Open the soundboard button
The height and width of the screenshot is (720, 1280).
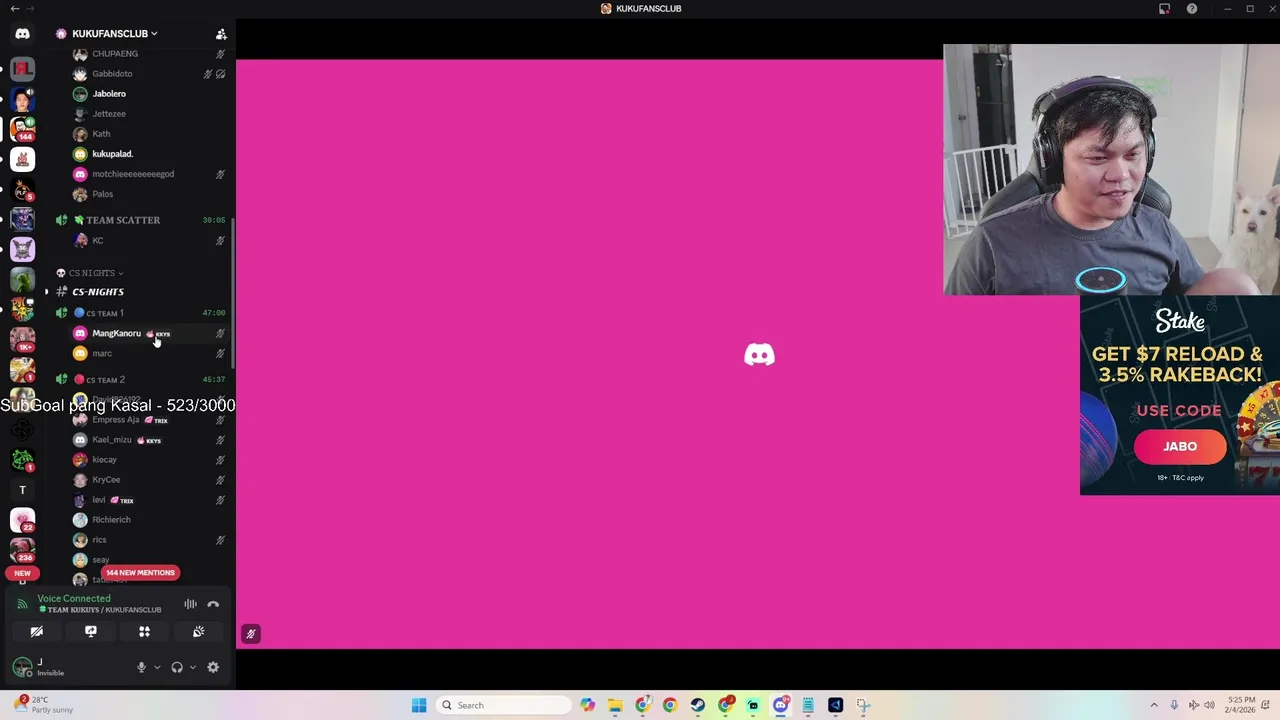coord(198,631)
